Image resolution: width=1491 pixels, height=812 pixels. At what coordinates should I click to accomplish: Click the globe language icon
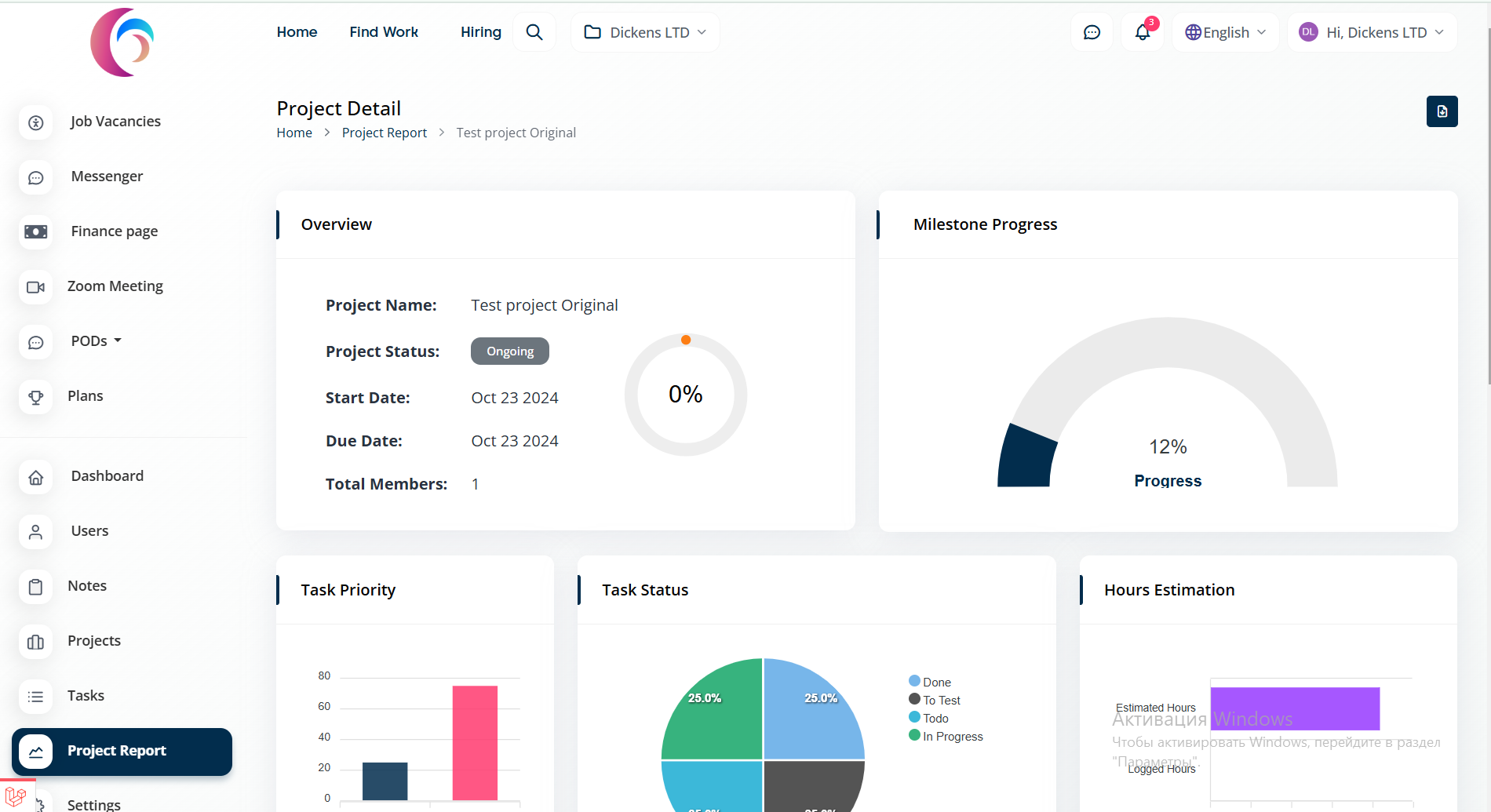pyautogui.click(x=1193, y=32)
